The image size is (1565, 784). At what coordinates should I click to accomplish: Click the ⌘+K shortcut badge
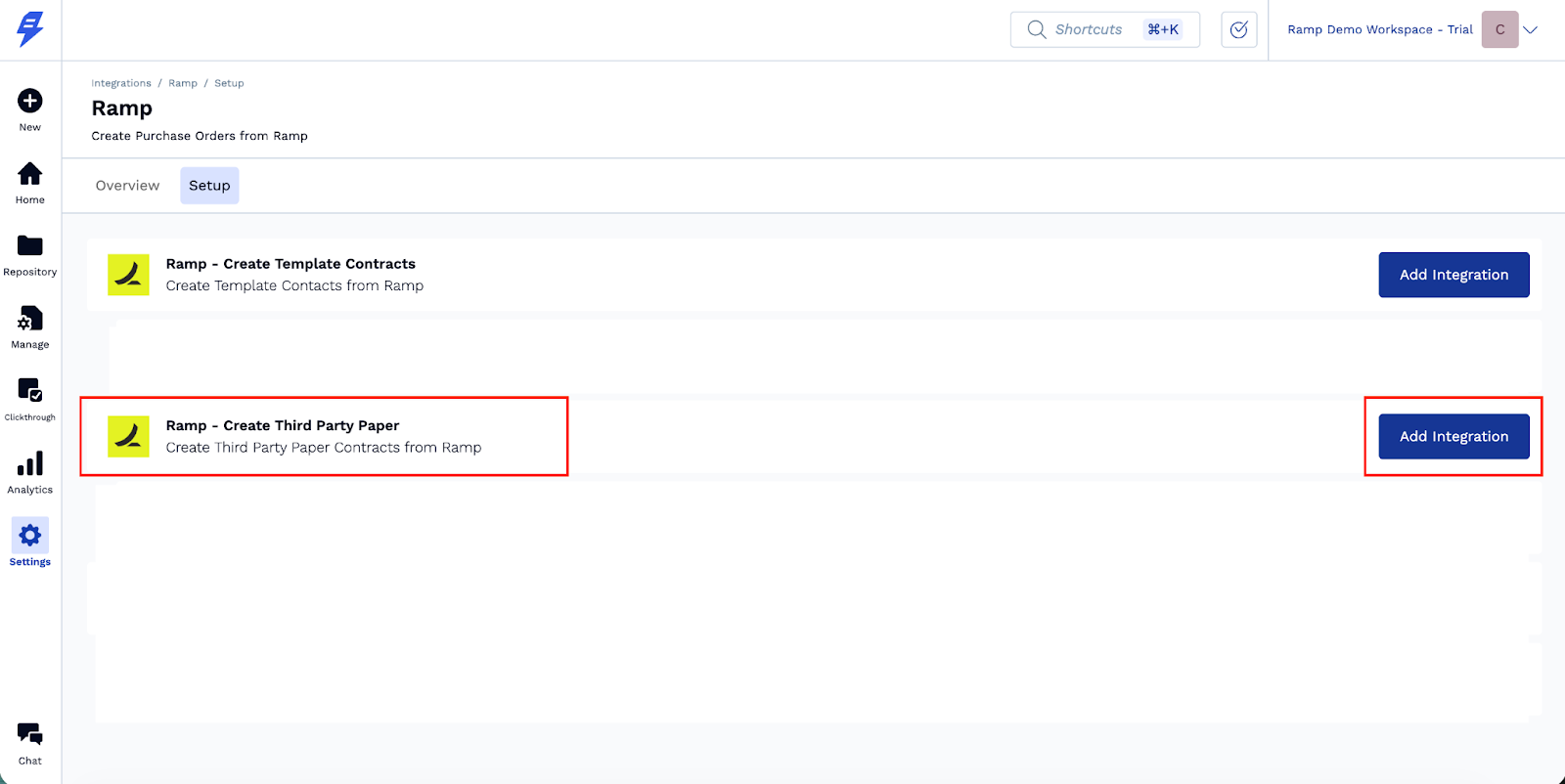pos(1163,29)
